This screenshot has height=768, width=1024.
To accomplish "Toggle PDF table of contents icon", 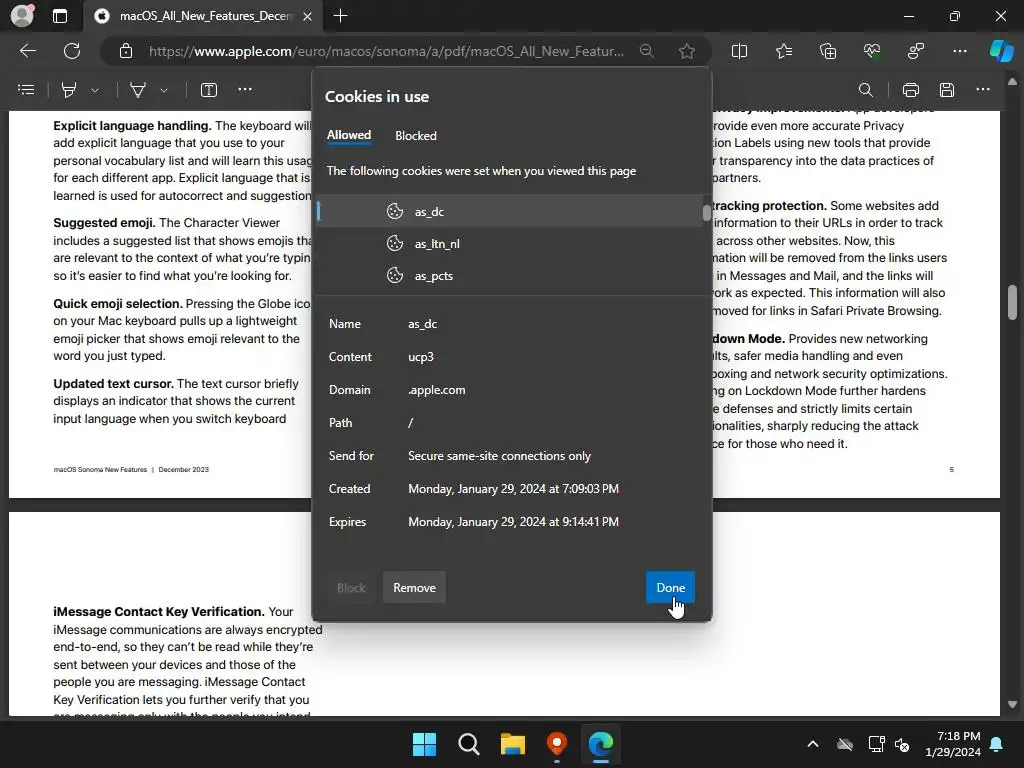I will 26,89.
